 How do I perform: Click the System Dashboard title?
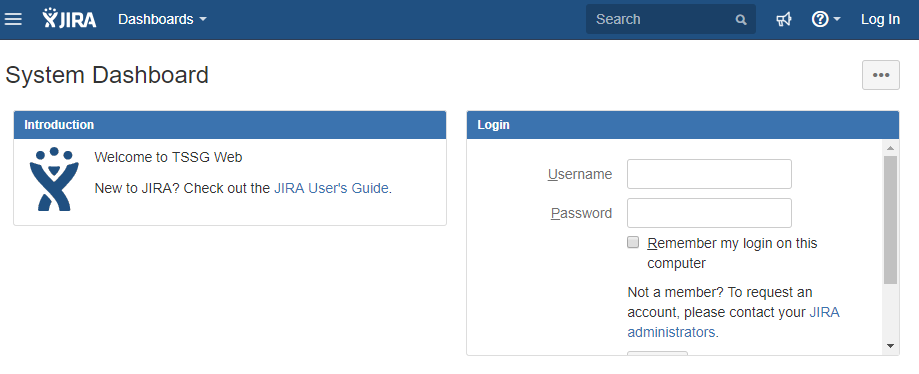[x=107, y=75]
